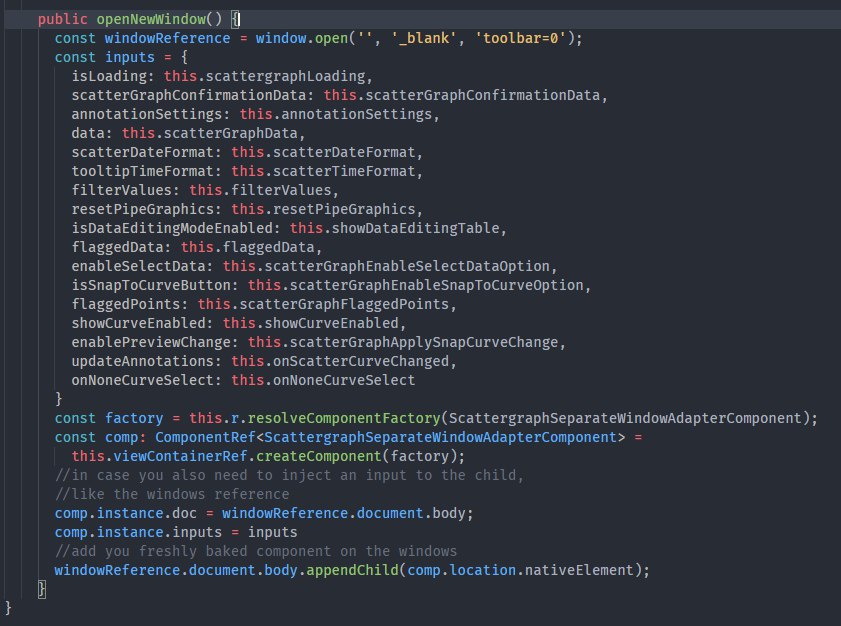Click the 'factory' constant name
The height and width of the screenshot is (626, 841).
pos(134,418)
